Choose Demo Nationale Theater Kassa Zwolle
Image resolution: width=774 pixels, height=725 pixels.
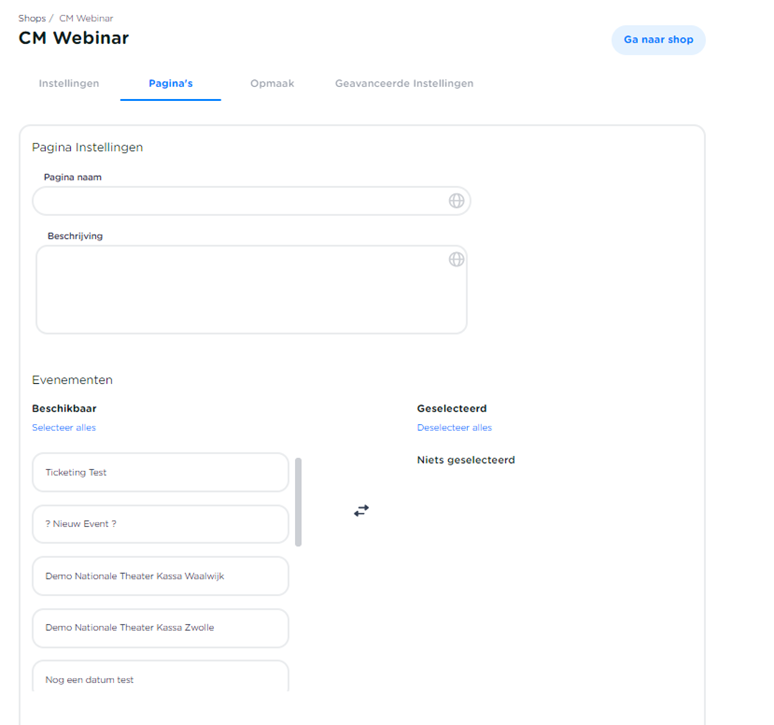tap(160, 628)
